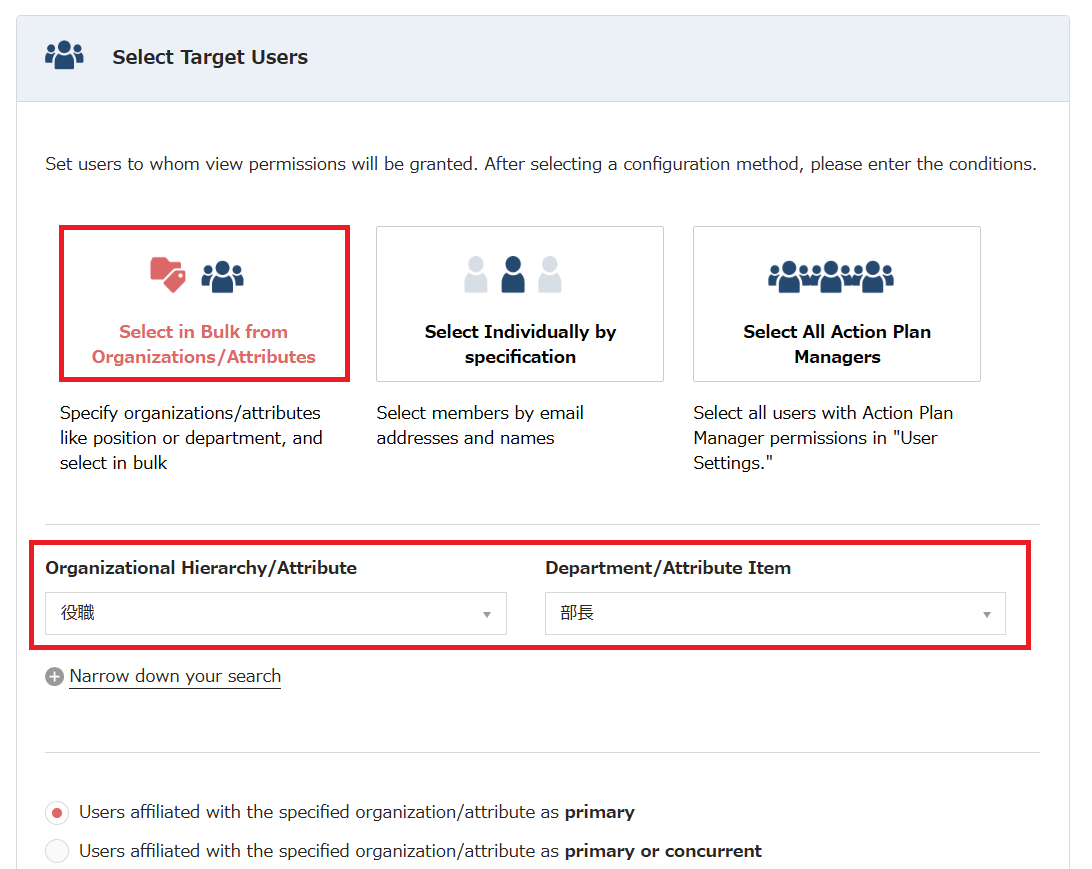
Task: Click the crowd icon for Action Plan Managers
Action: [x=831, y=275]
